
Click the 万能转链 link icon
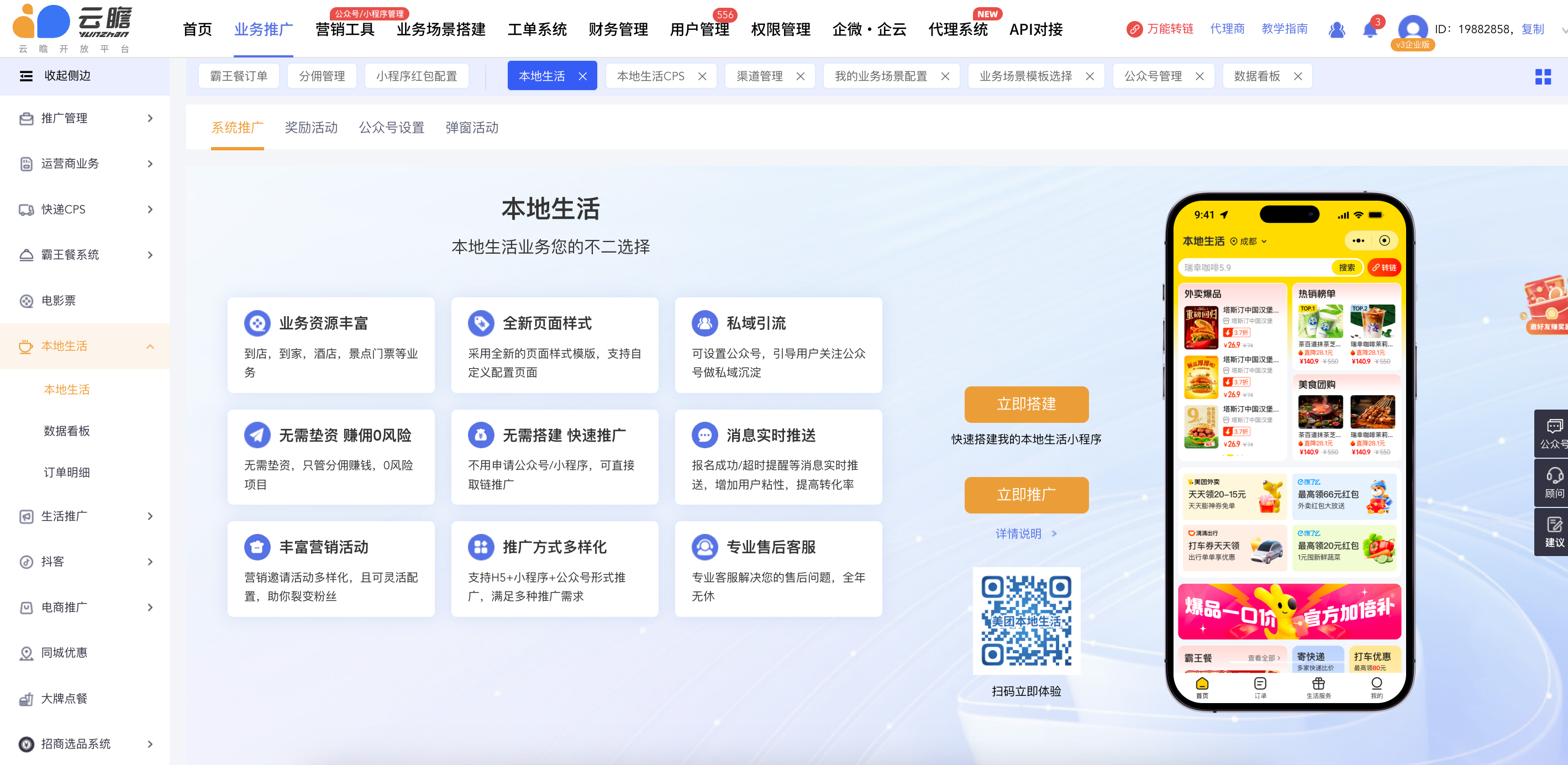[x=1134, y=29]
